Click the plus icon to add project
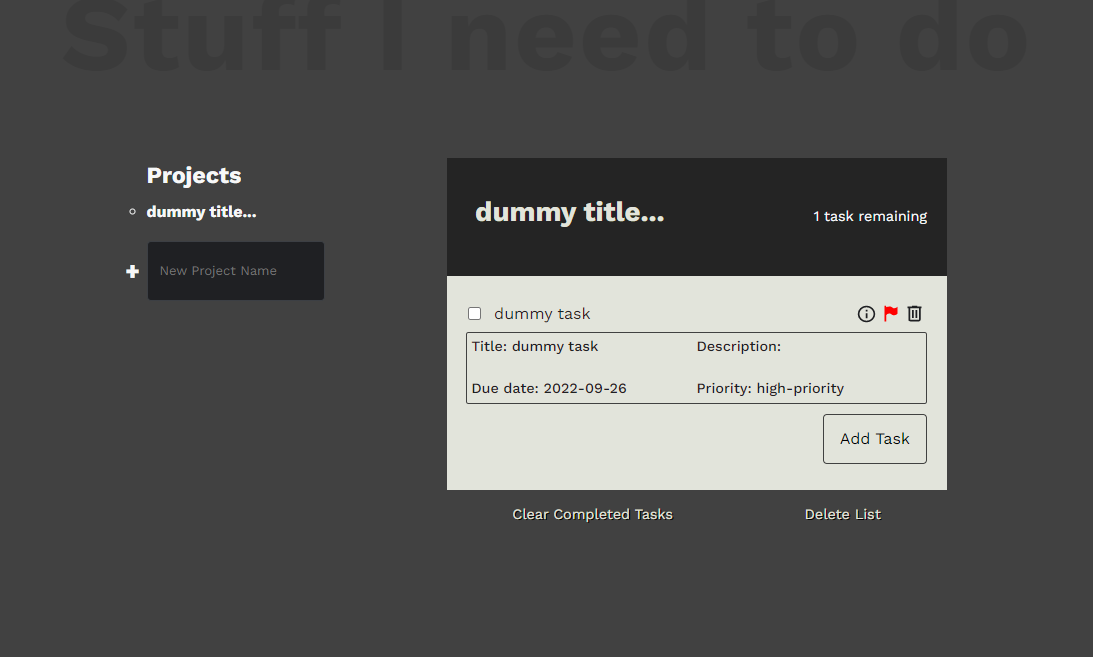1093x657 pixels. coord(132,271)
